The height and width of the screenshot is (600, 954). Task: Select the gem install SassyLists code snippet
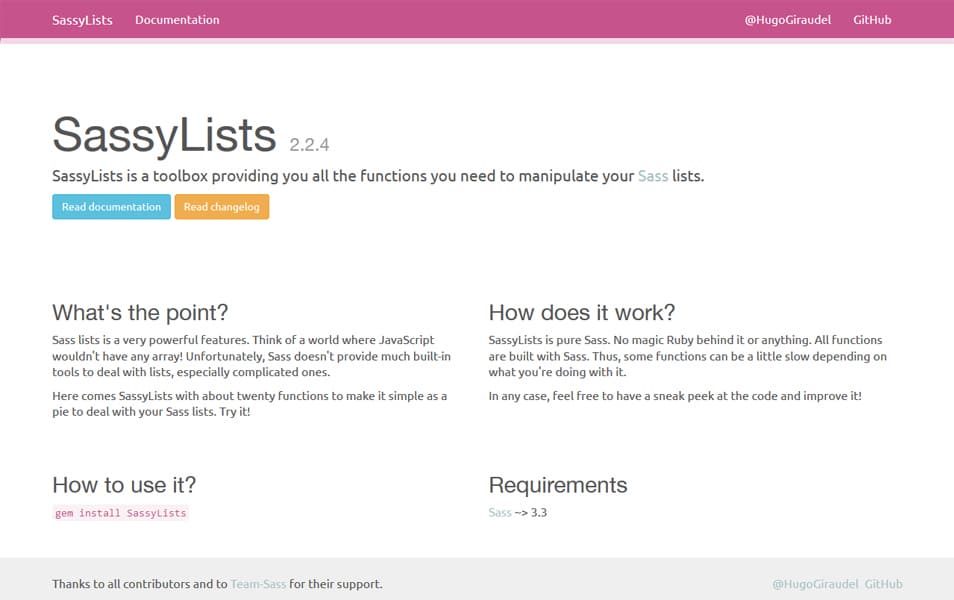click(x=120, y=512)
